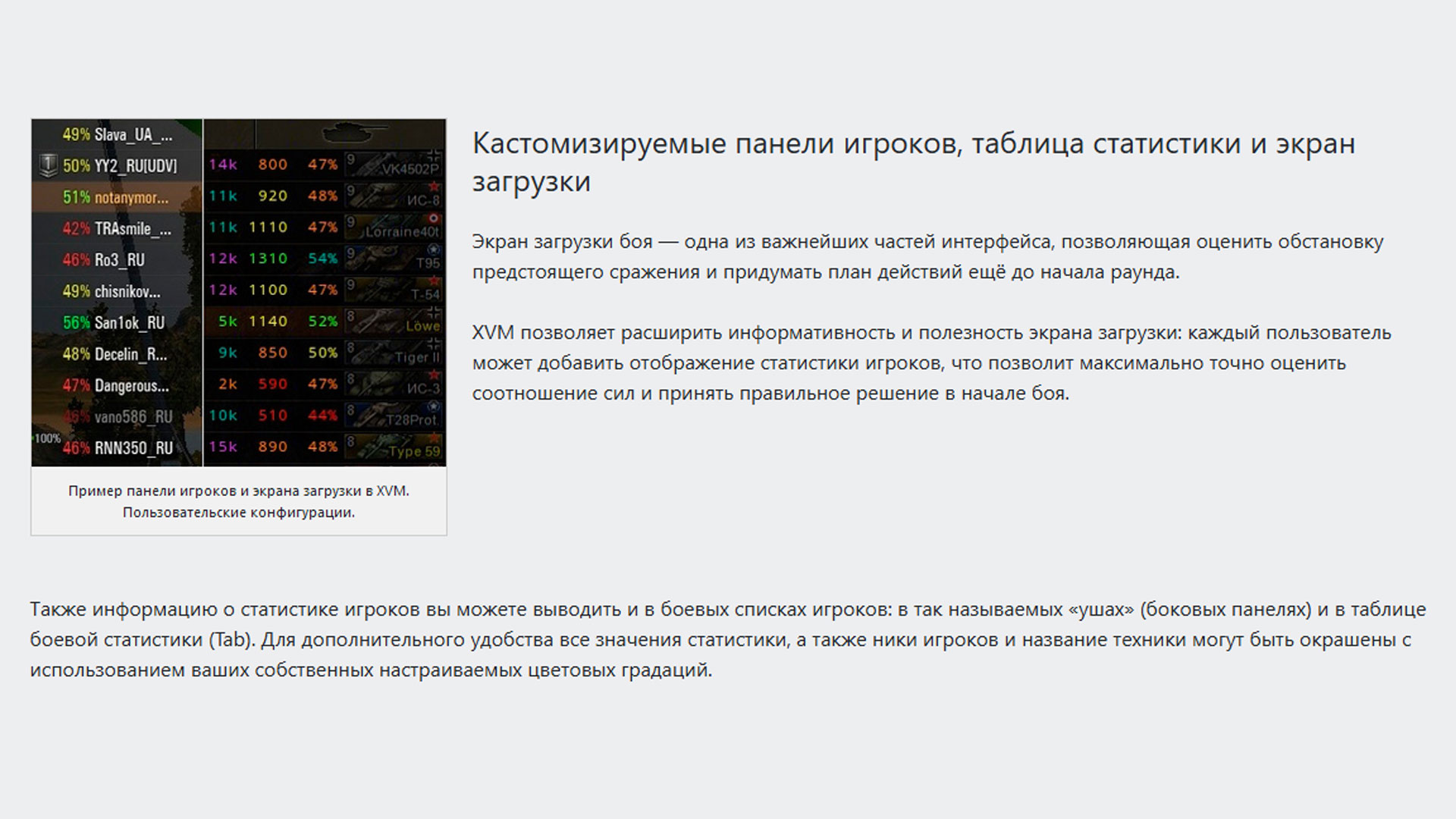The height and width of the screenshot is (819, 1456).
Task: Click the paragraph starting 'Экран загрузки боя'
Action: point(928,256)
